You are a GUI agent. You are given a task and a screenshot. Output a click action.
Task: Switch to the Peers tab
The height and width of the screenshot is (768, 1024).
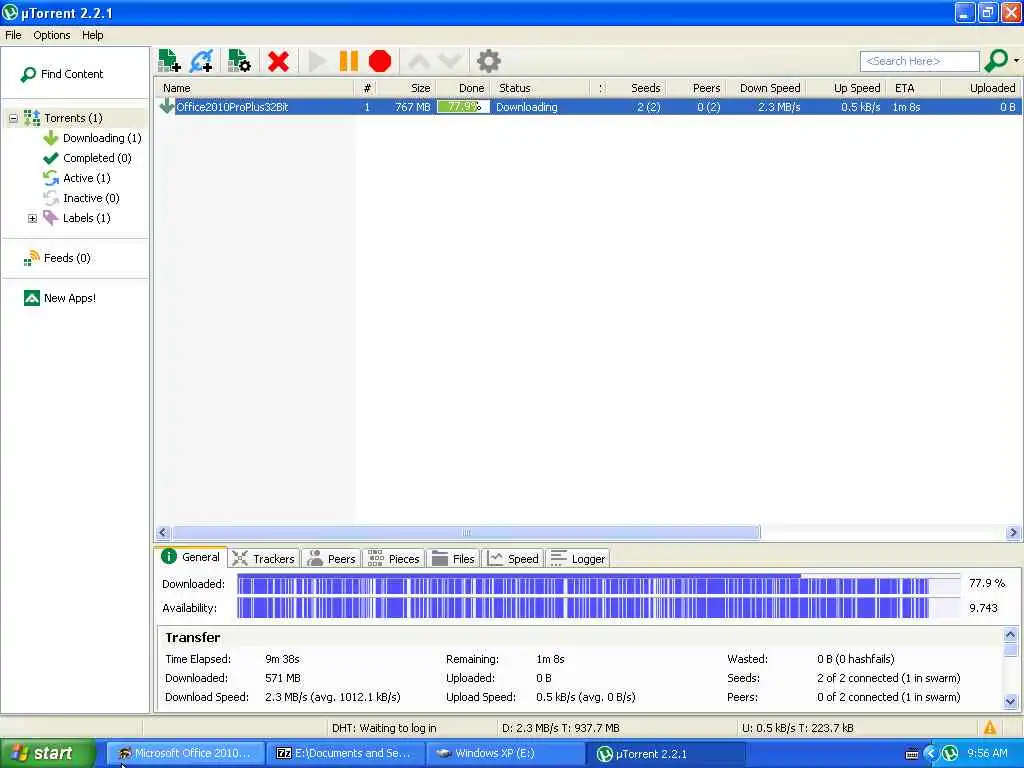(x=332, y=559)
